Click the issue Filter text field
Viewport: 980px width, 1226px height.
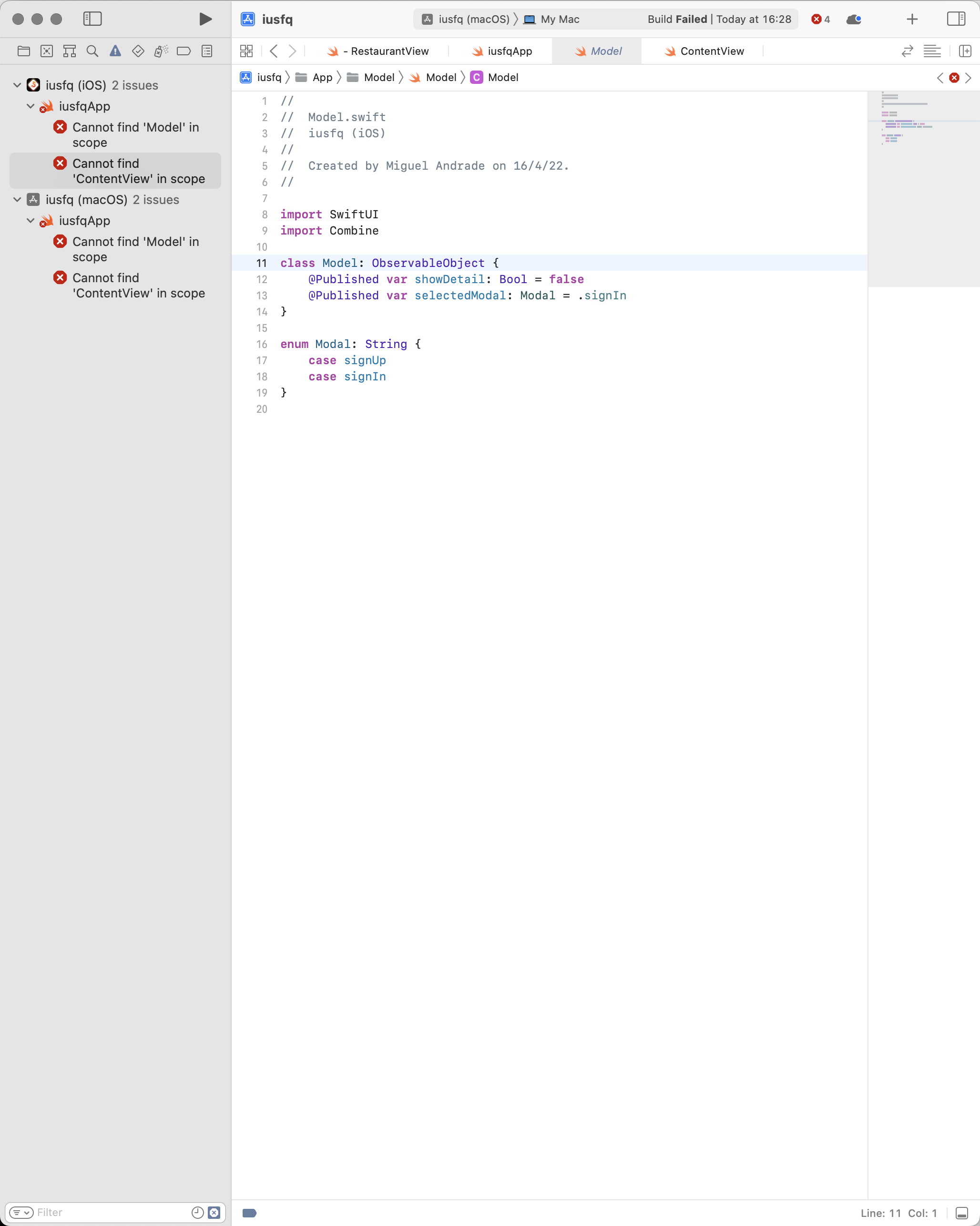111,1212
